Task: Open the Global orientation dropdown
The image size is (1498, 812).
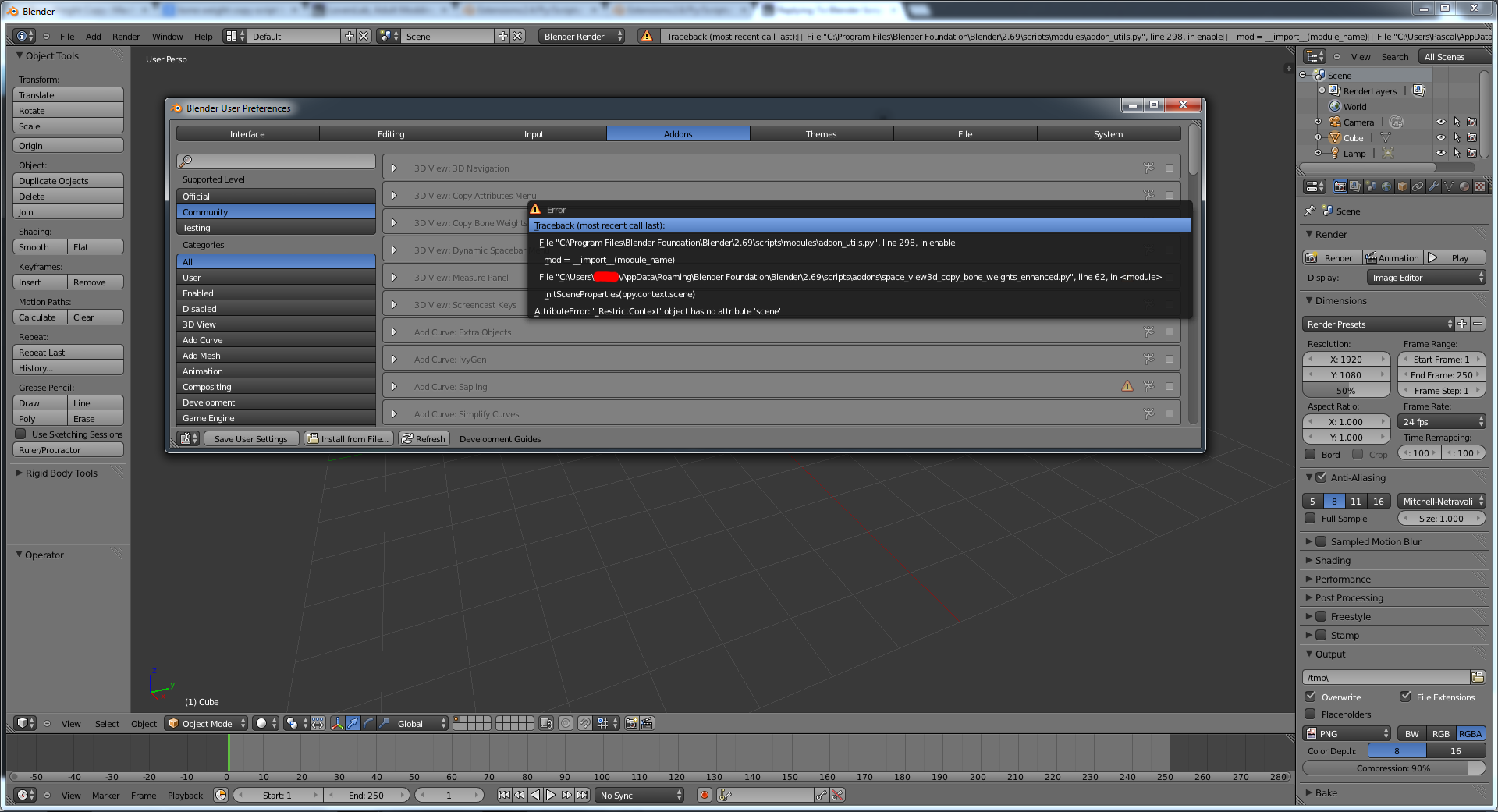Action: tap(421, 723)
